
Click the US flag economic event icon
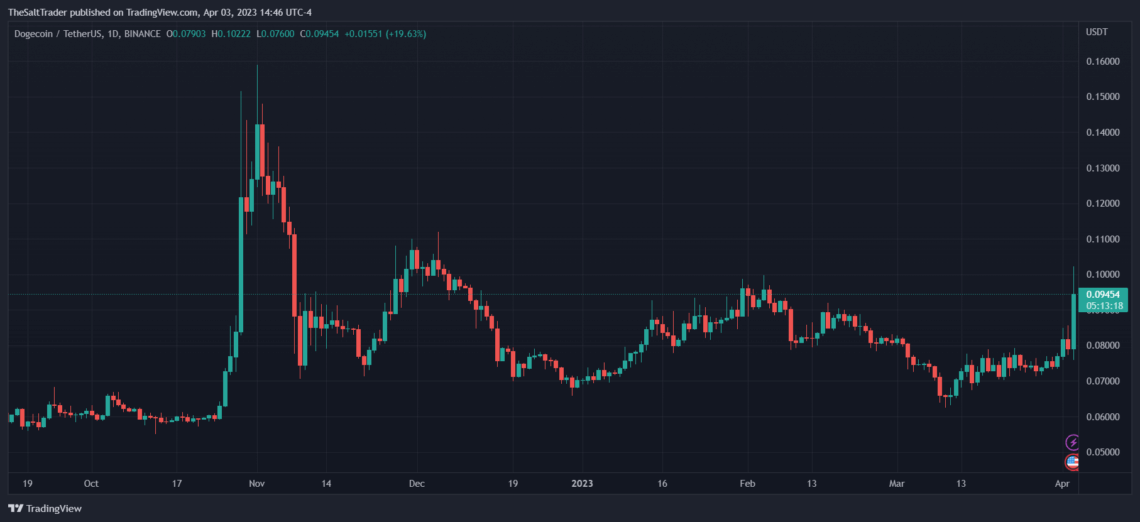point(1072,461)
